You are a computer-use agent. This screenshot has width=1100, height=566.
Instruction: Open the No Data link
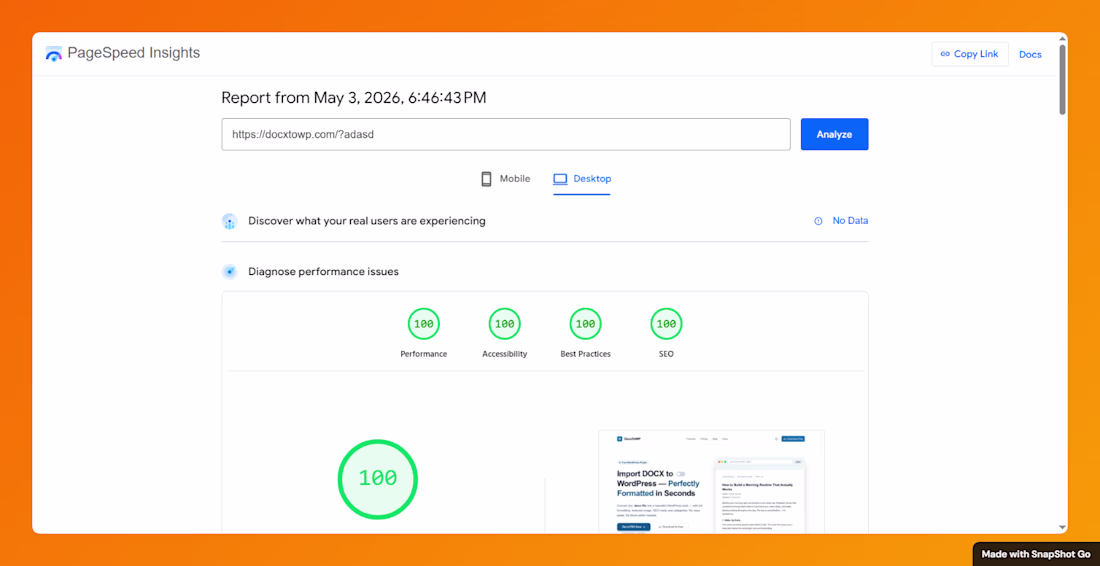click(x=850, y=221)
